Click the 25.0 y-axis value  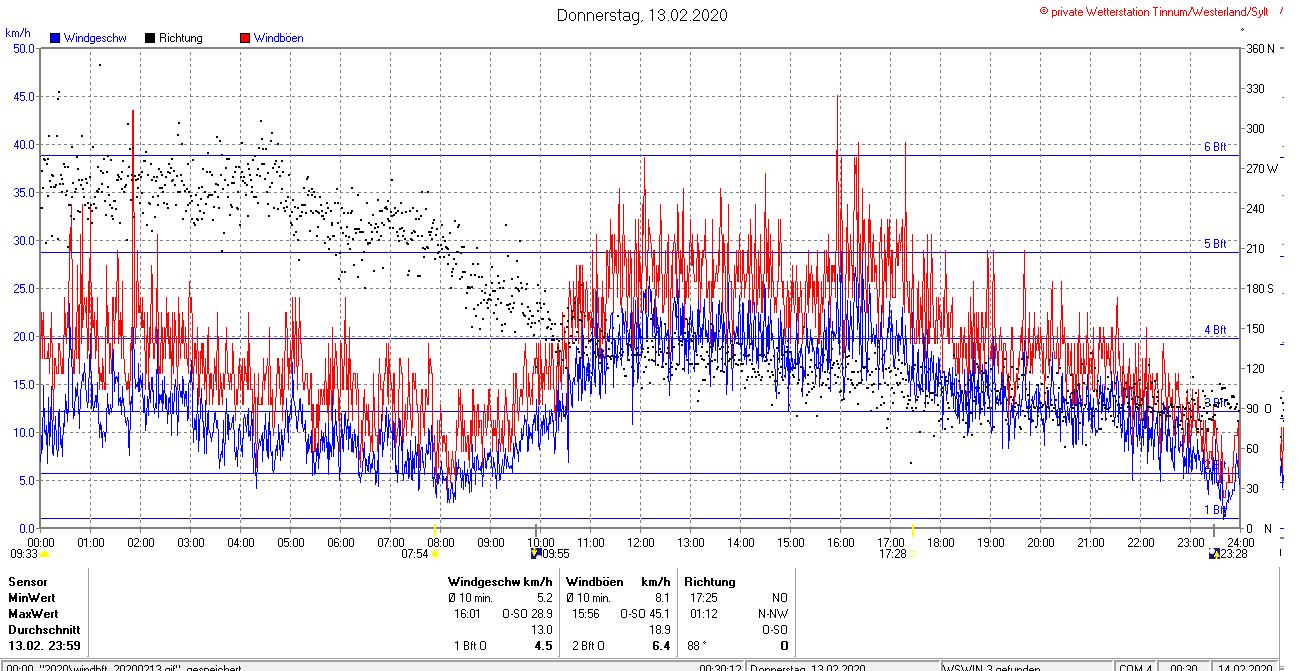(x=22, y=289)
